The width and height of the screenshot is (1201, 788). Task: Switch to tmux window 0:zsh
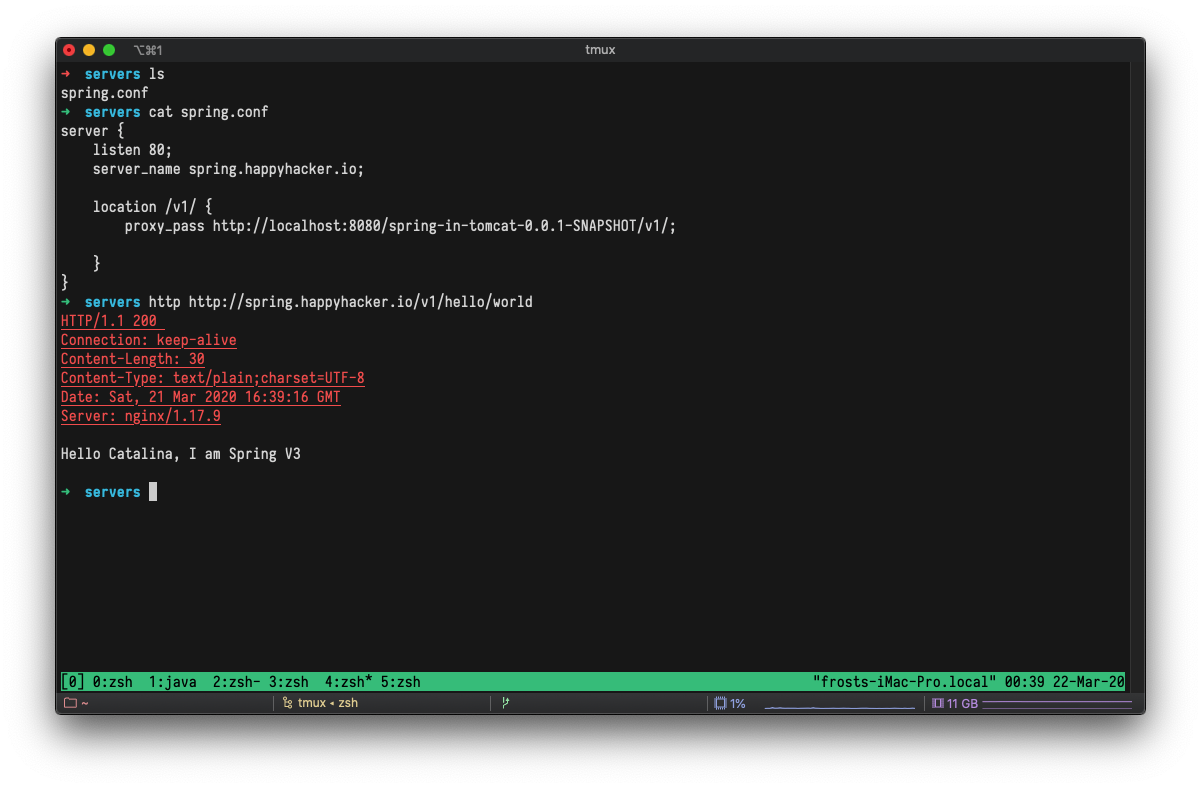(113, 682)
